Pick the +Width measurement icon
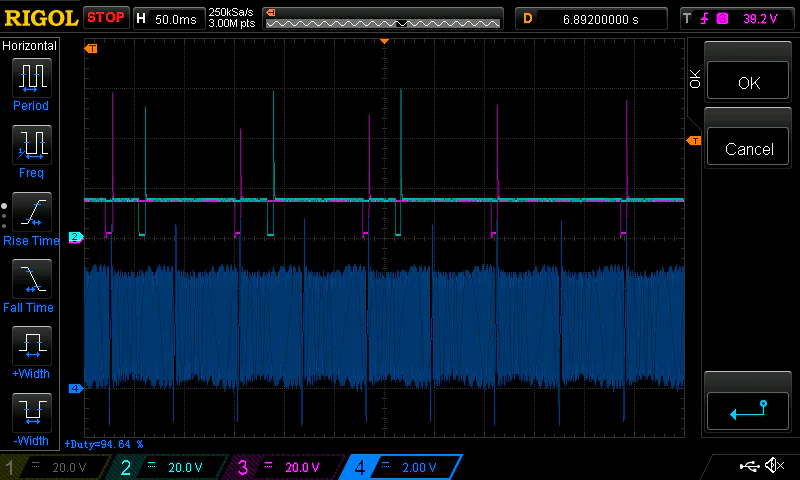The width and height of the screenshot is (800, 480). (30, 346)
